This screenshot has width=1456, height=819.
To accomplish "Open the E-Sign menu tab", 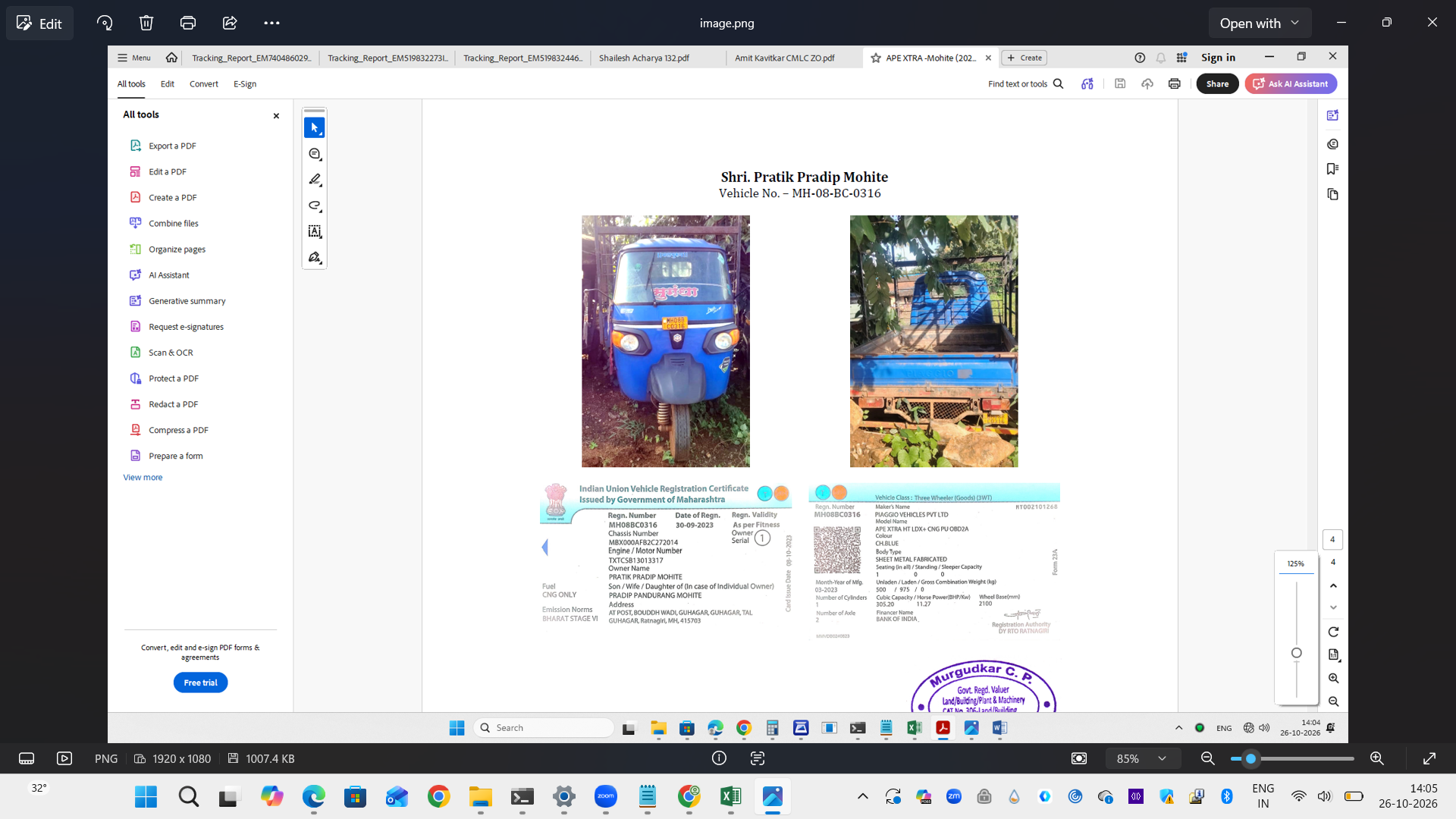I will (244, 84).
